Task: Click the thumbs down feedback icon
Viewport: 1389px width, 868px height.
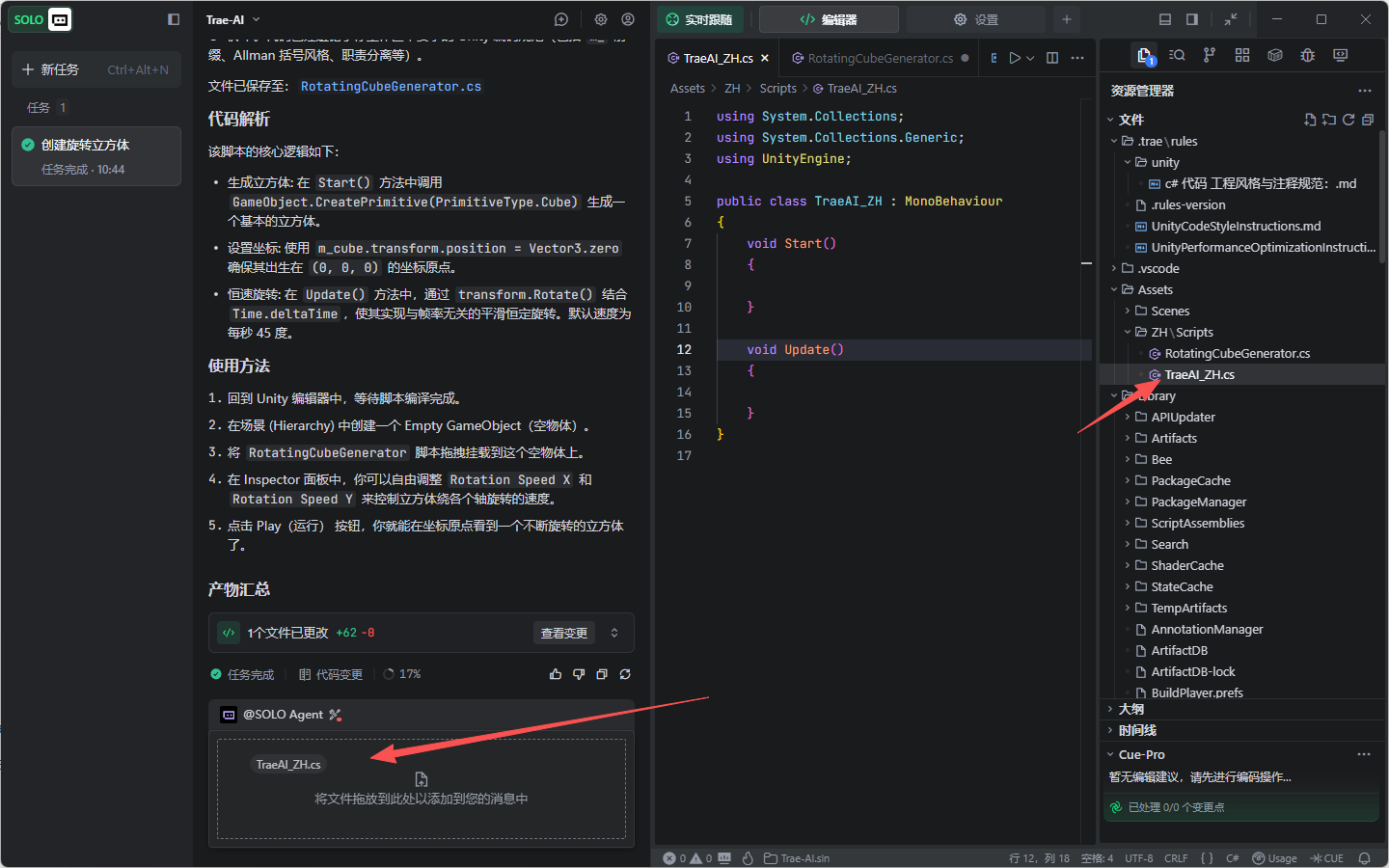Action: coord(579,674)
